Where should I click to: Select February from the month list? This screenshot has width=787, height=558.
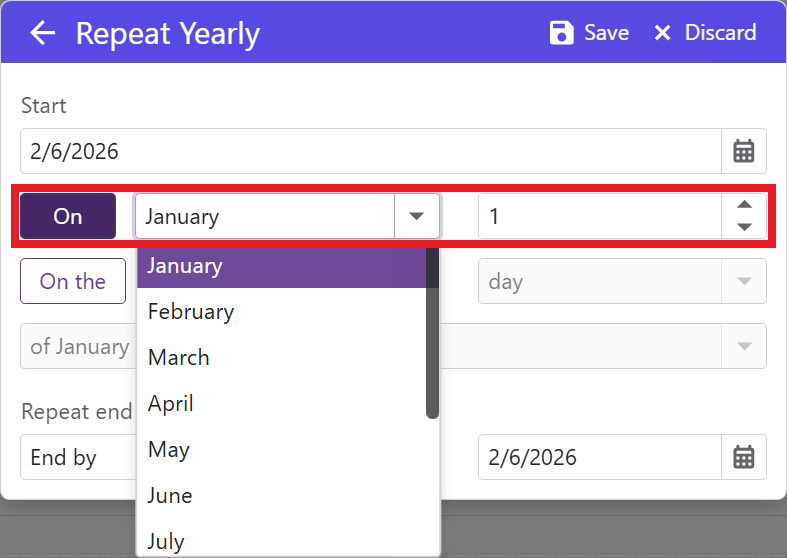190,311
